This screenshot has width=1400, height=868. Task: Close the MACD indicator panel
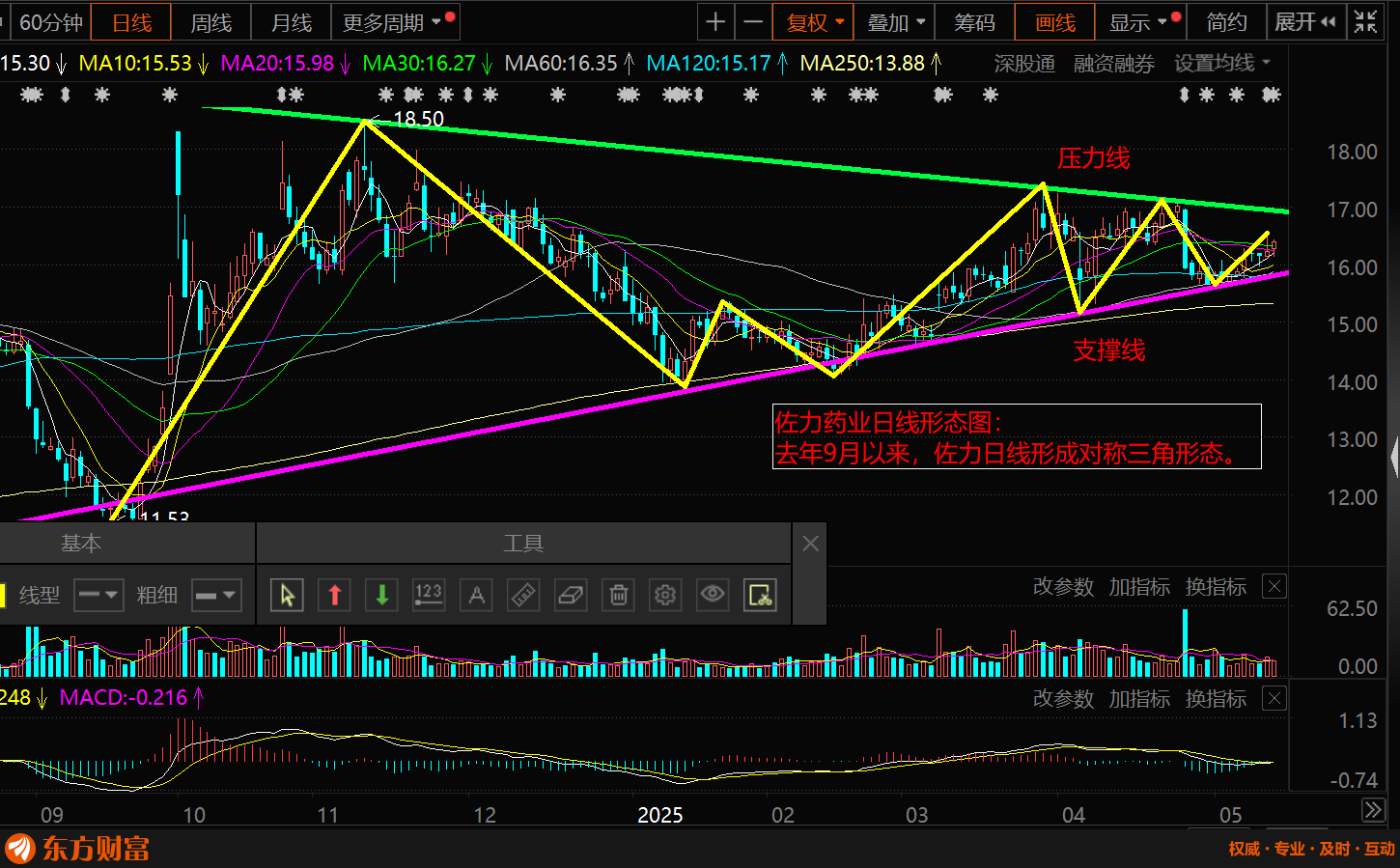click(1274, 698)
